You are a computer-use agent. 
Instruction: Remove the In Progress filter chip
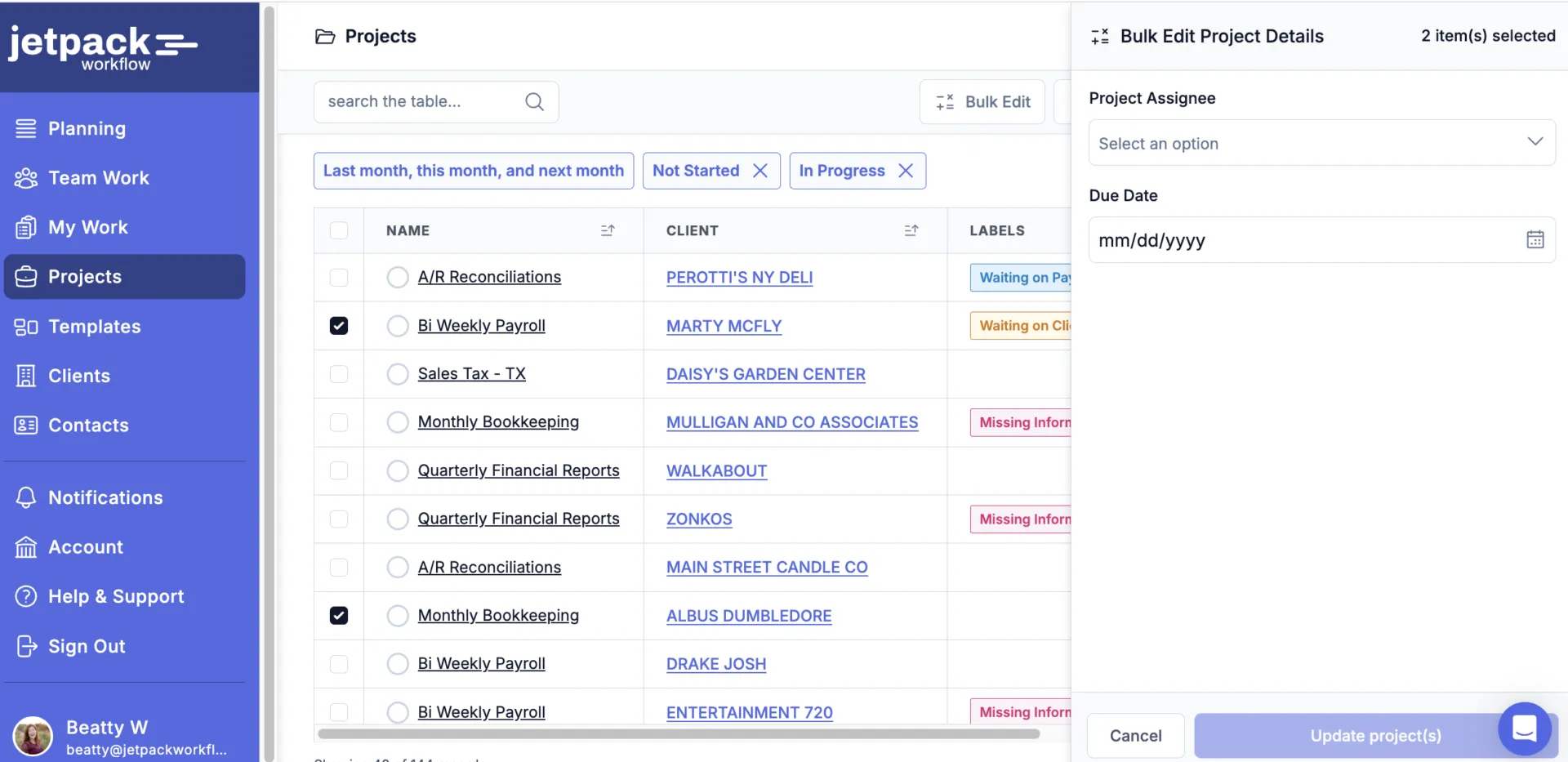click(x=906, y=171)
